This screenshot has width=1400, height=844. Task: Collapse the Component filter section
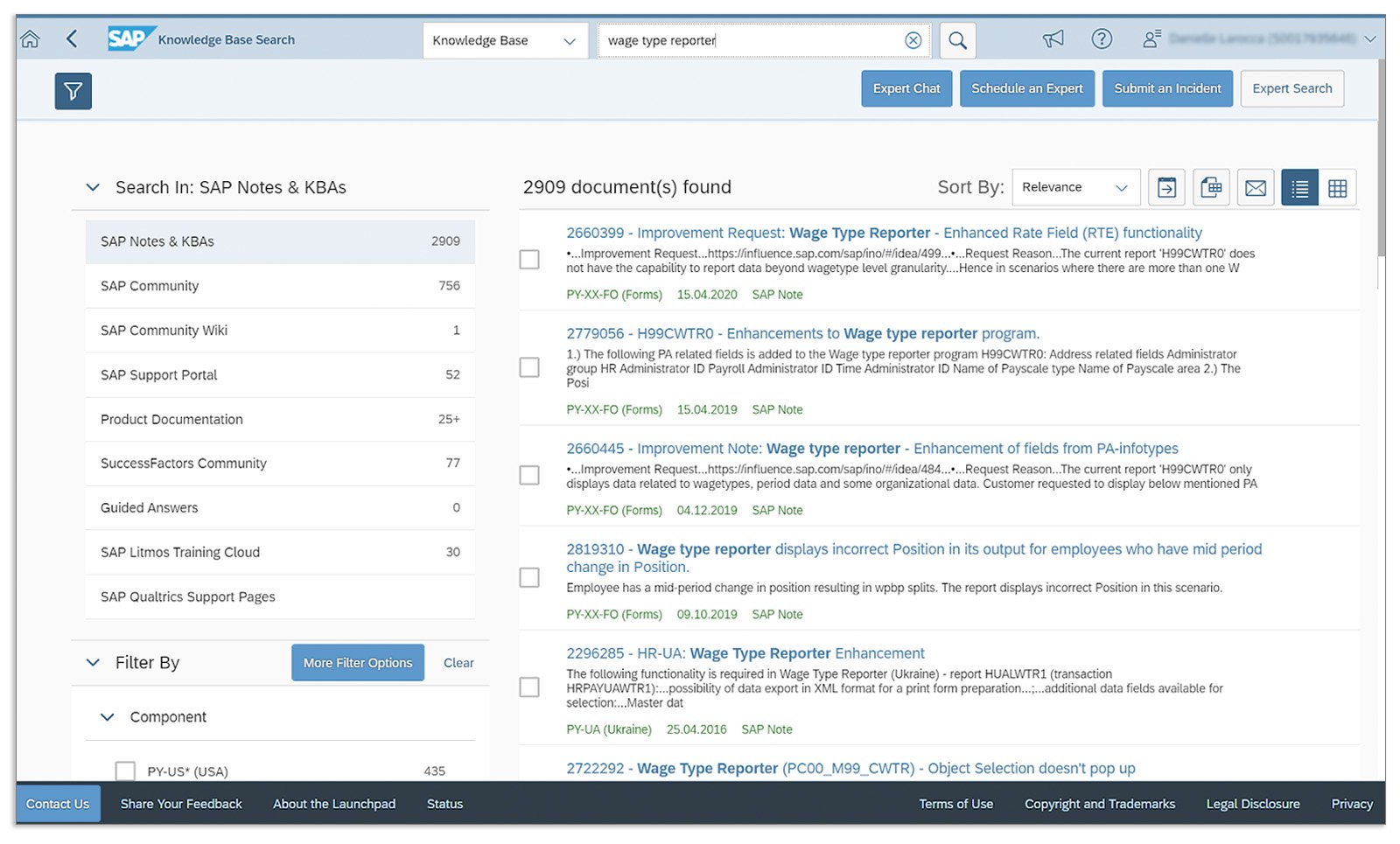point(107,717)
